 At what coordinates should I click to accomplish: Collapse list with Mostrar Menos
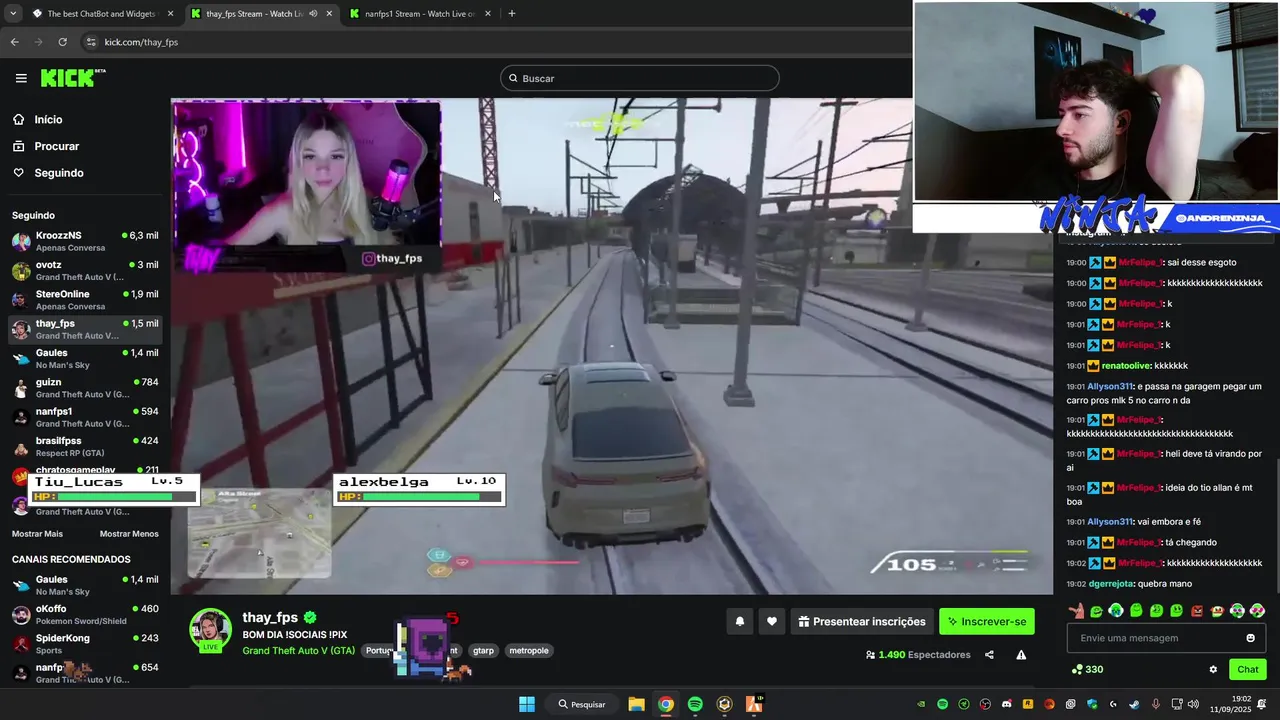tap(129, 534)
